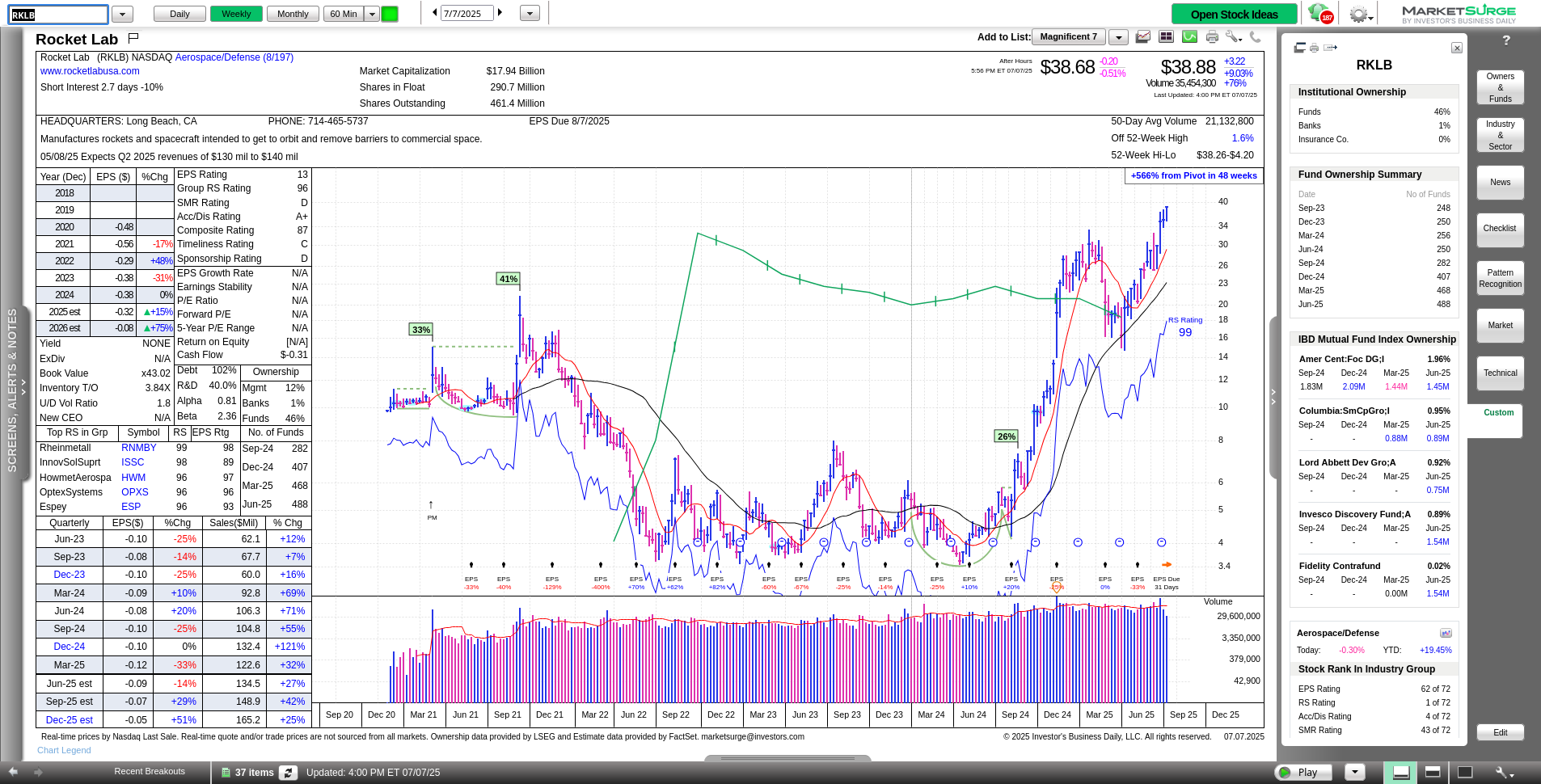The image size is (1541, 784).
Task: Go forward with the bottom bar arrow
Action: click(x=38, y=772)
